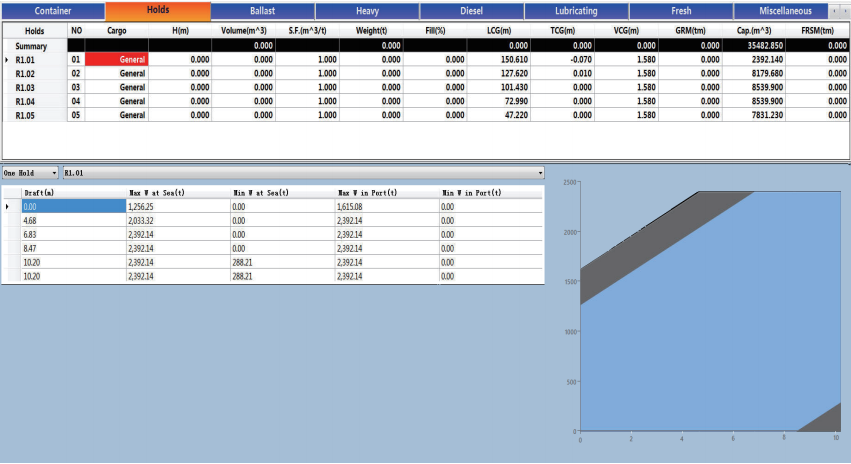Select the Heavy tab
This screenshot has height=464, width=851.
pyautogui.click(x=367, y=11)
